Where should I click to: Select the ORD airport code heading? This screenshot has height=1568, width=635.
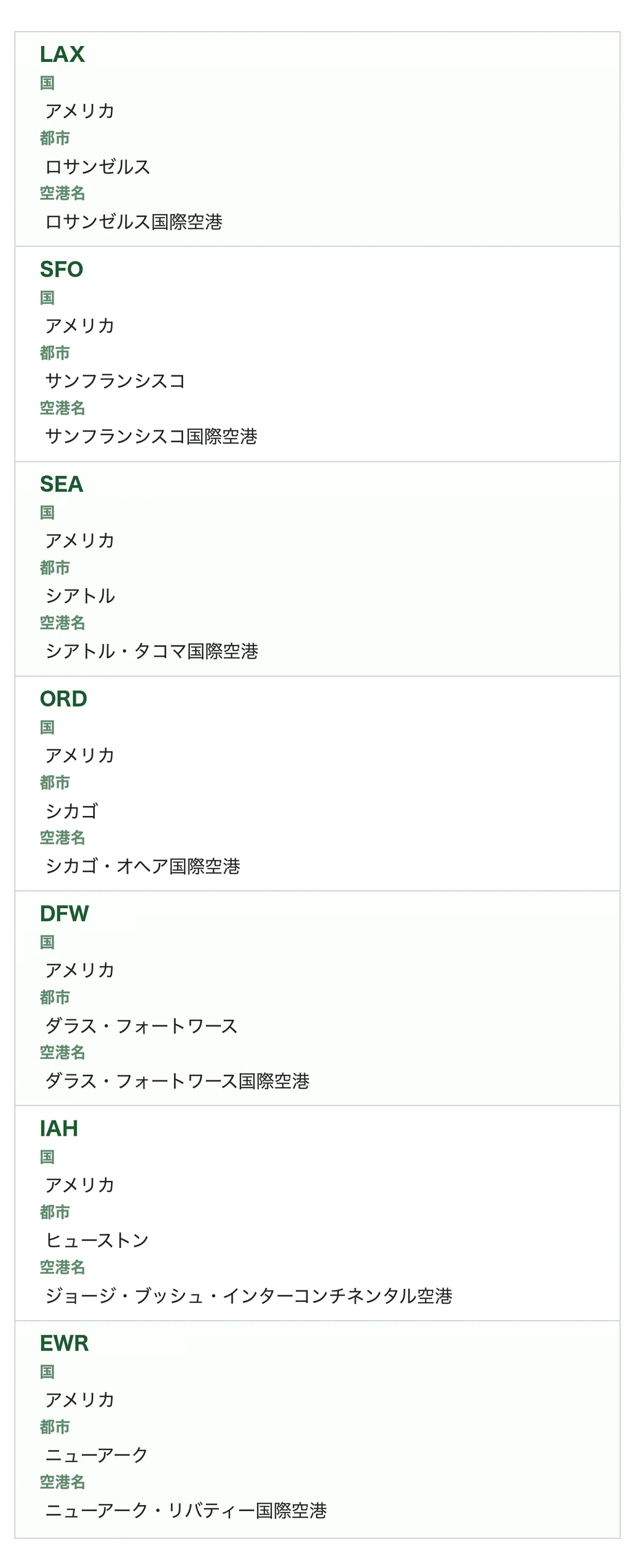63,699
